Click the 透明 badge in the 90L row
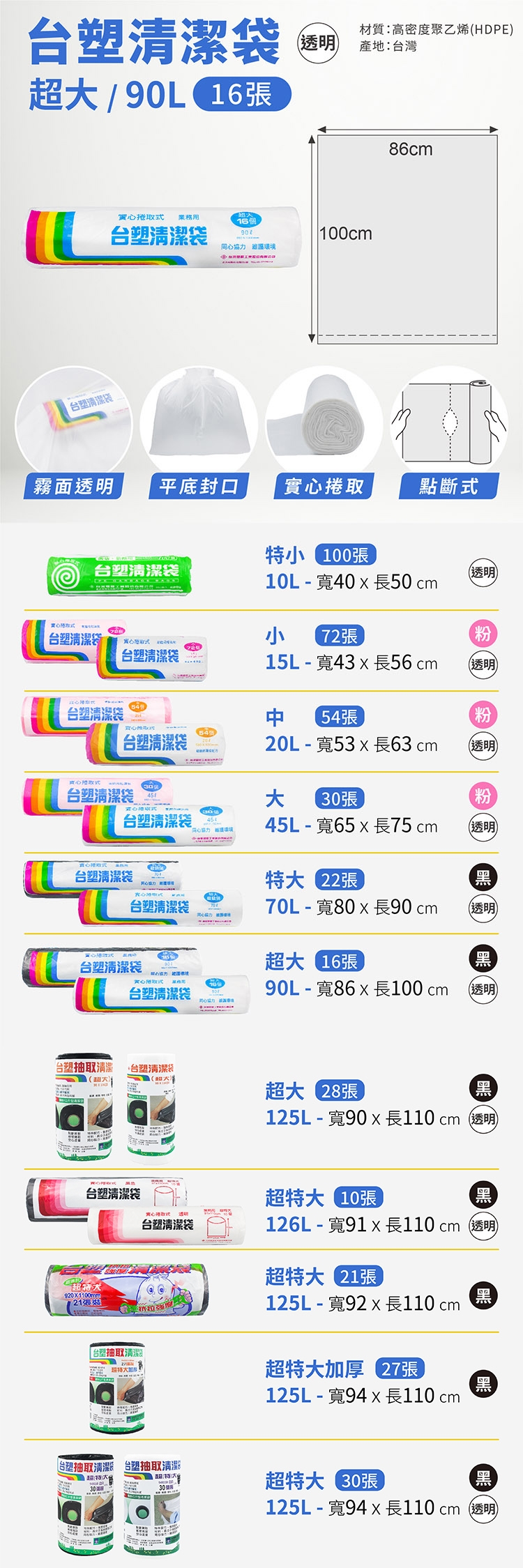 [x=483, y=989]
